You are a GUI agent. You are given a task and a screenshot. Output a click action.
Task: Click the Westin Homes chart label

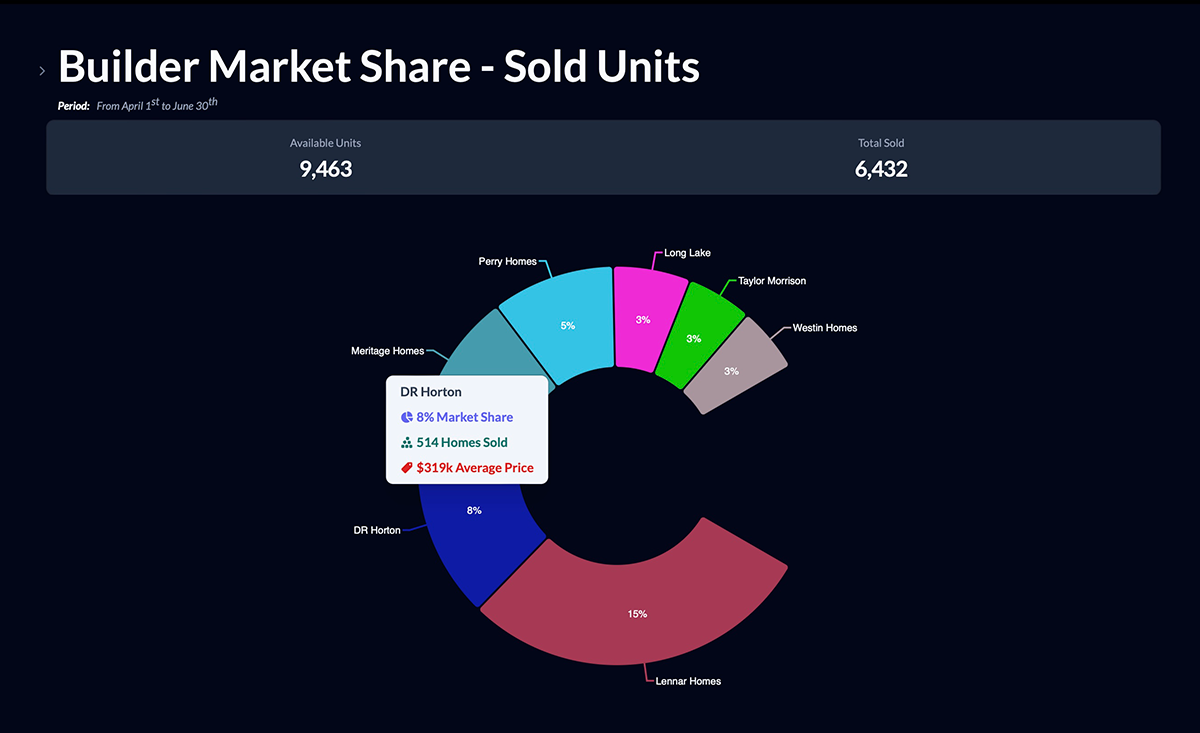click(x=825, y=328)
